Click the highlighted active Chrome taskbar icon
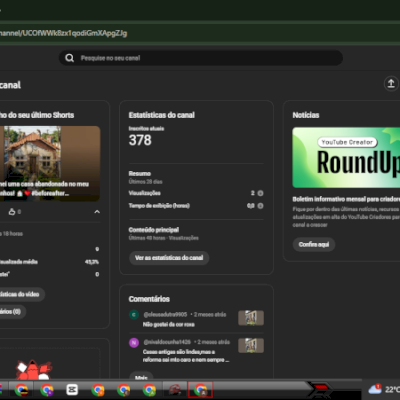Image resolution: width=400 pixels, height=400 pixels. (x=200, y=389)
